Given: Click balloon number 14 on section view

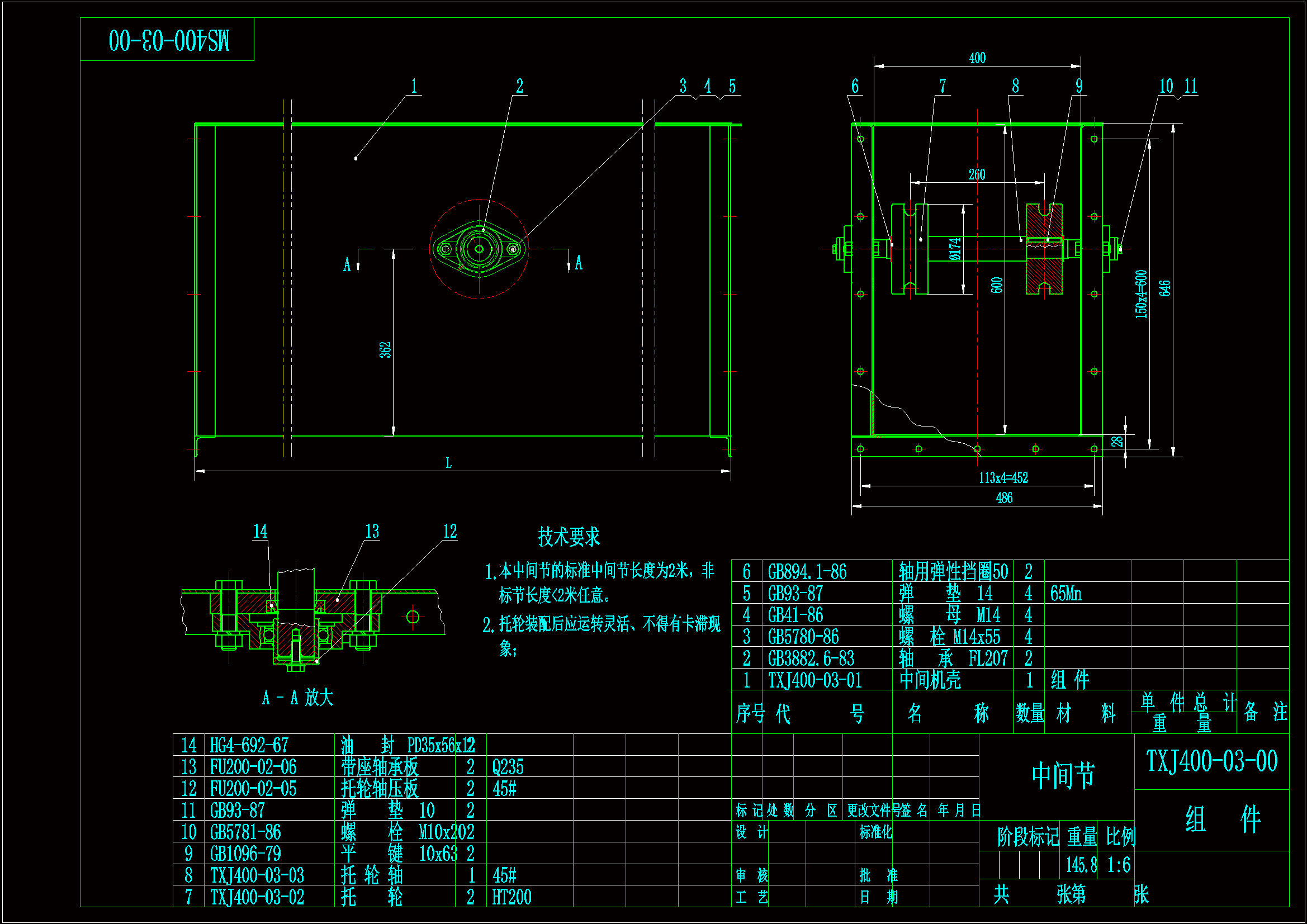Looking at the screenshot, I should click(x=260, y=532).
